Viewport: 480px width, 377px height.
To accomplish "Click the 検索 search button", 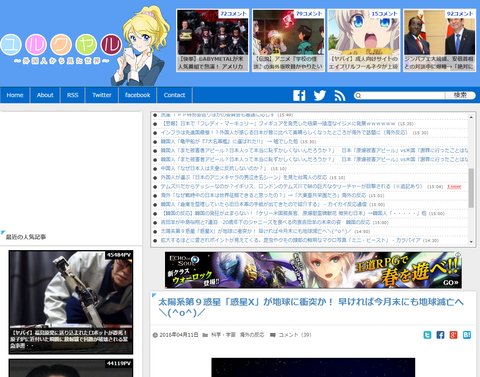I will pos(460,95).
